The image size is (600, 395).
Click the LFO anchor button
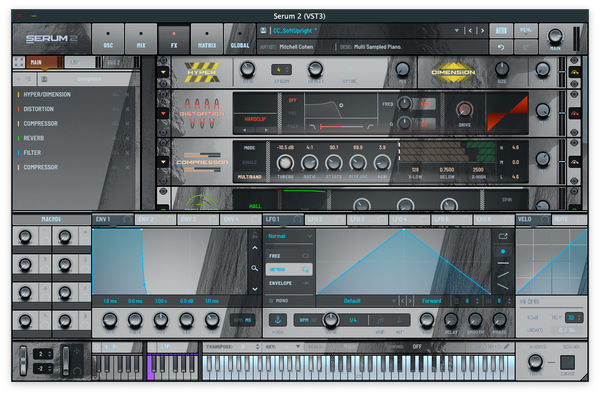[x=278, y=320]
